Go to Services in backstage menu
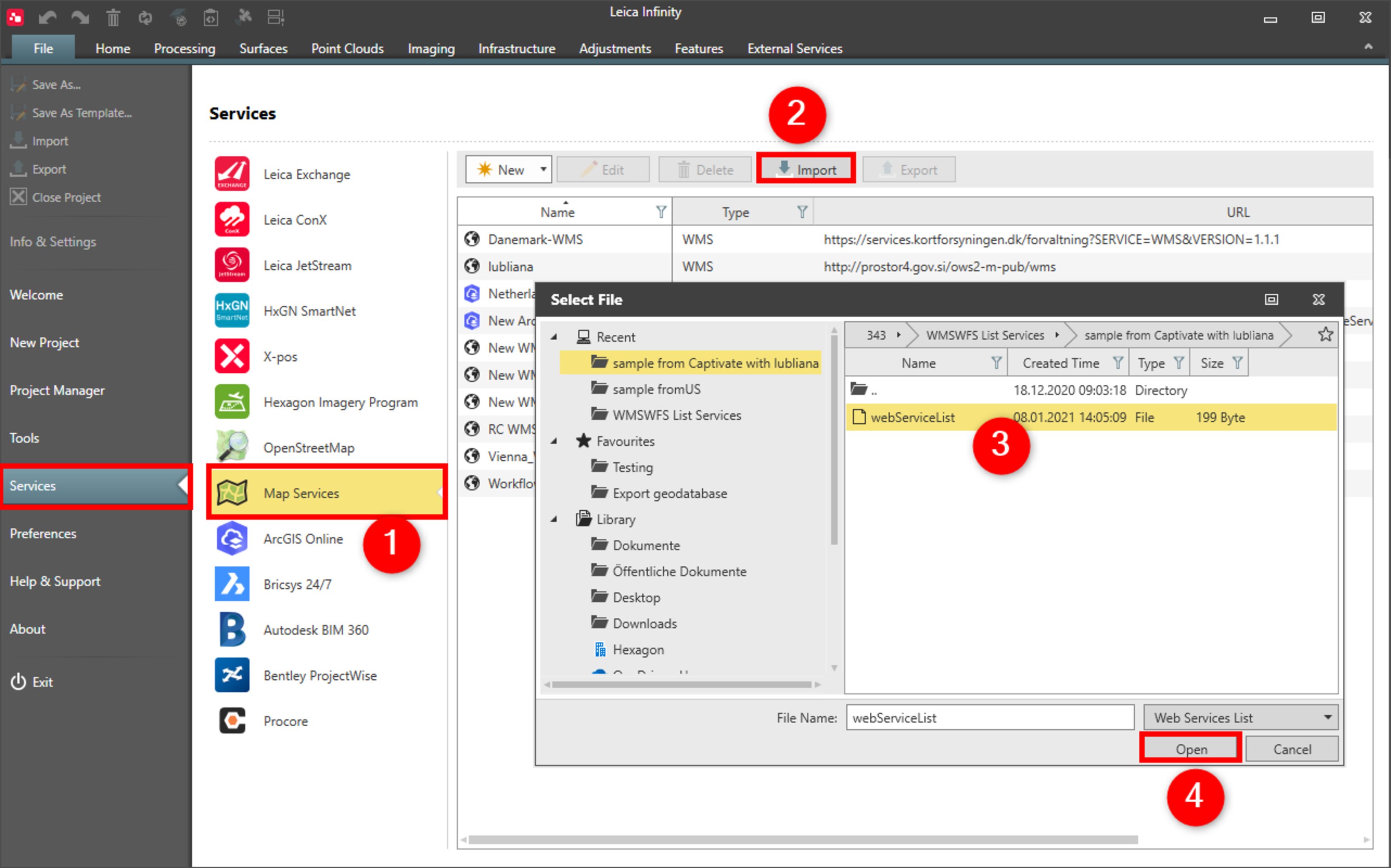 [x=95, y=486]
